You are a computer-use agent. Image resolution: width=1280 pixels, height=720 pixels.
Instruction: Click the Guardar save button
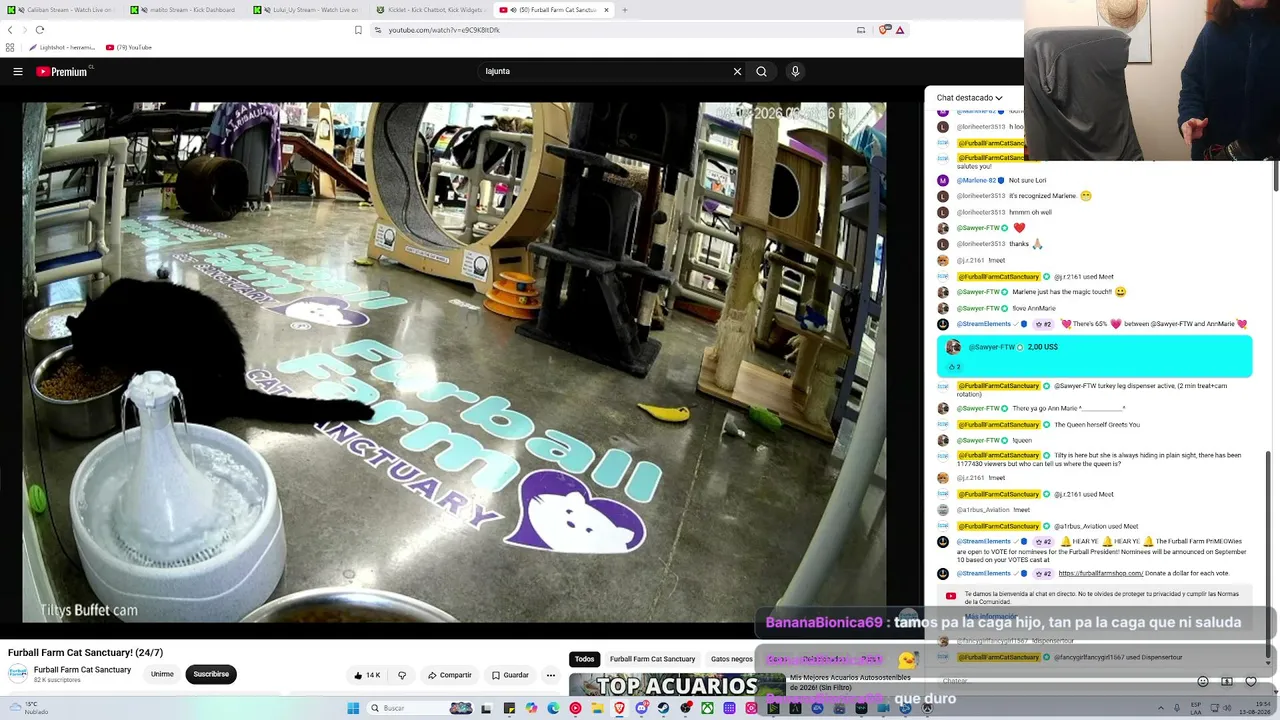pyautogui.click(x=510, y=675)
